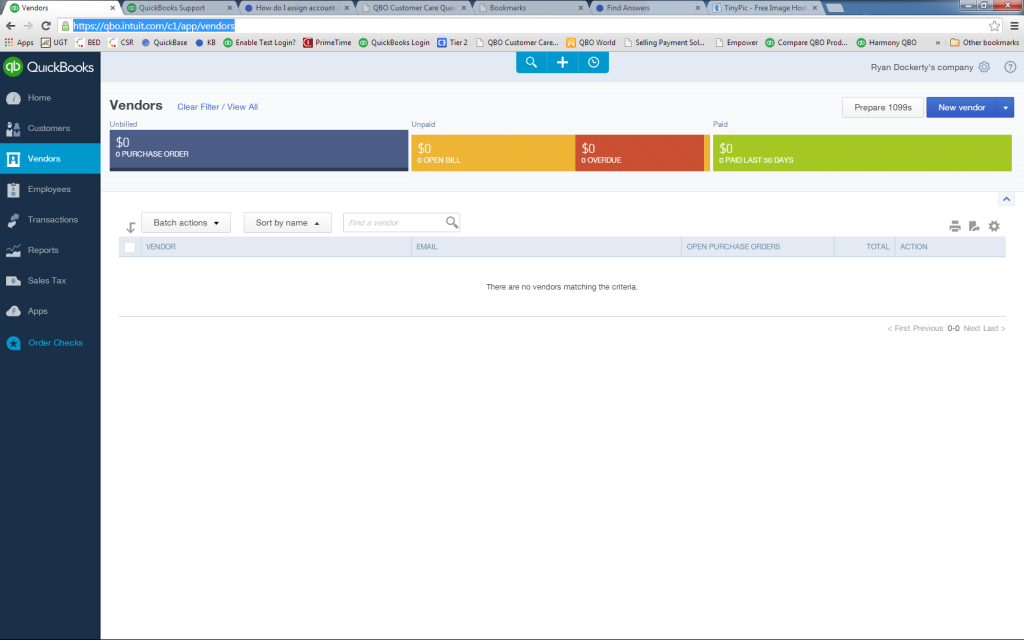Switch to the Find Answers tab
1024x640 pixels.
tap(647, 8)
